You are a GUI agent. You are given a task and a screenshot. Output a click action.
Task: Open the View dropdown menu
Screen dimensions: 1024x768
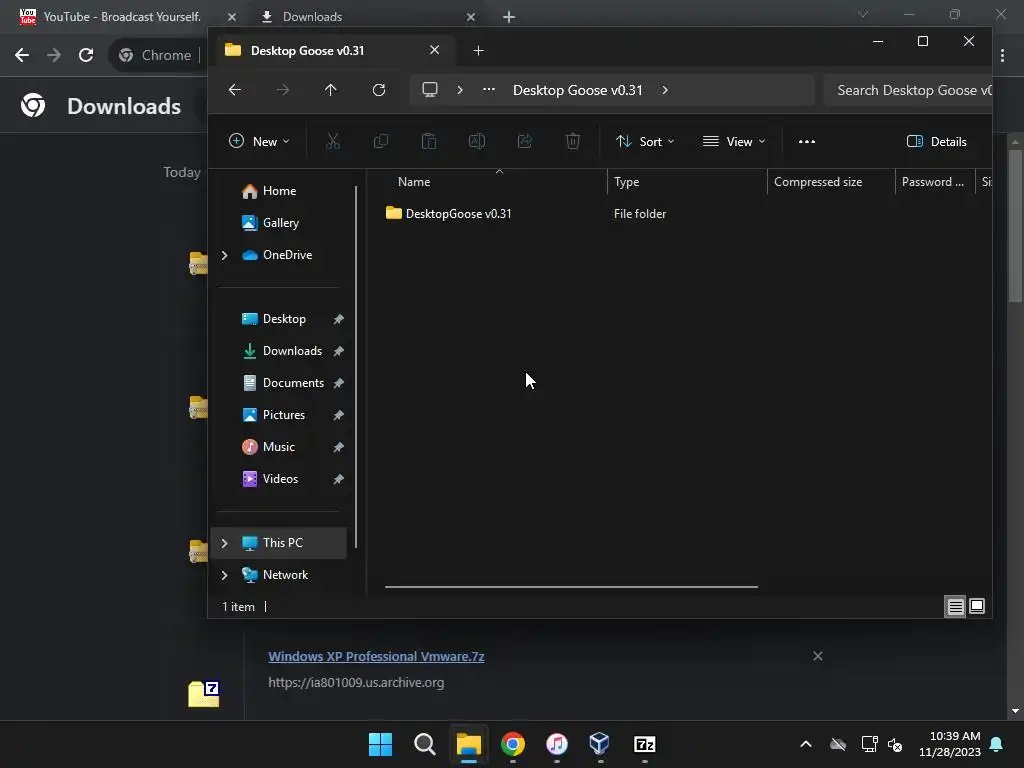733,141
